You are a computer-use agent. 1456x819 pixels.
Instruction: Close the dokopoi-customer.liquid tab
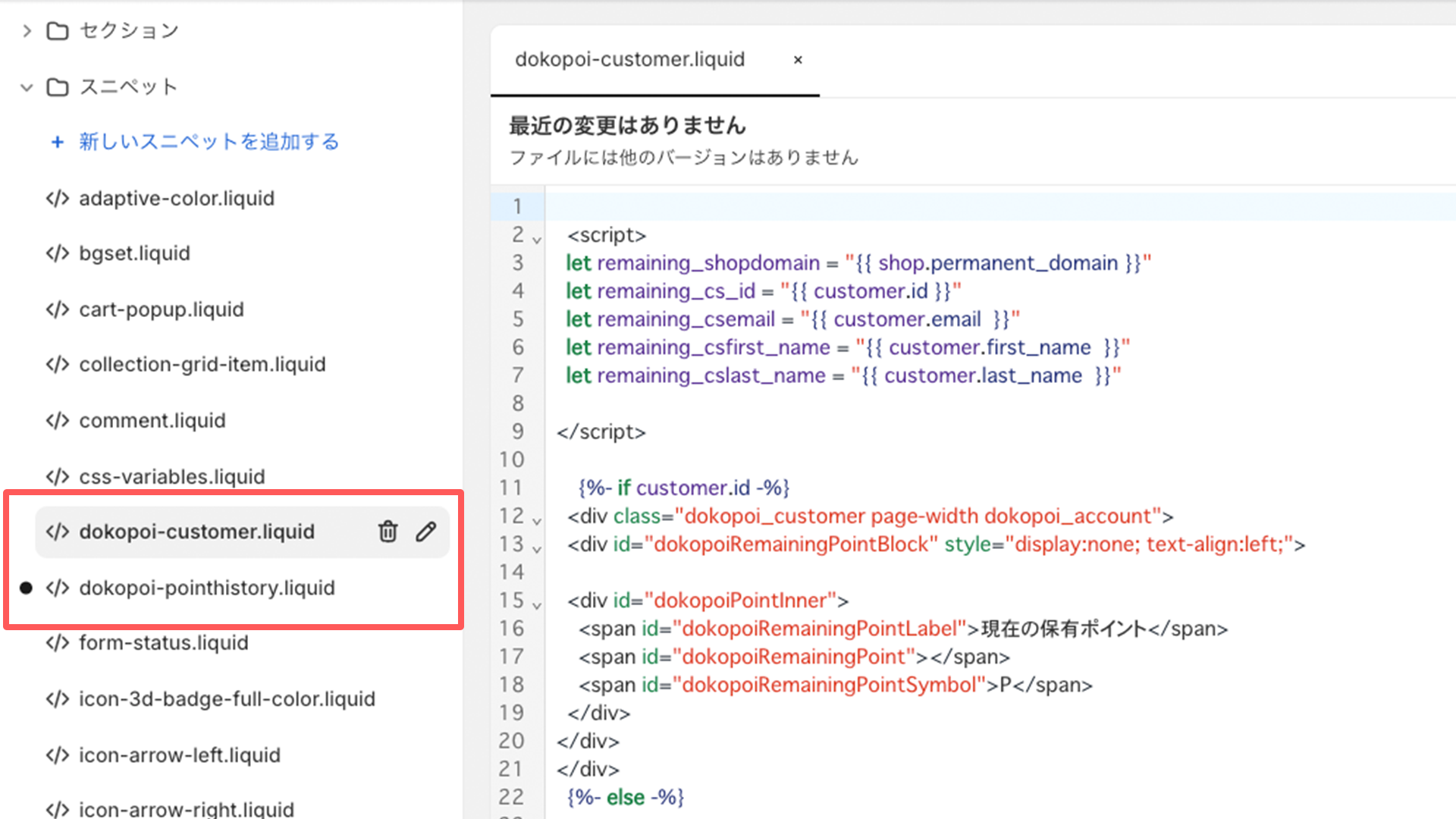[798, 60]
